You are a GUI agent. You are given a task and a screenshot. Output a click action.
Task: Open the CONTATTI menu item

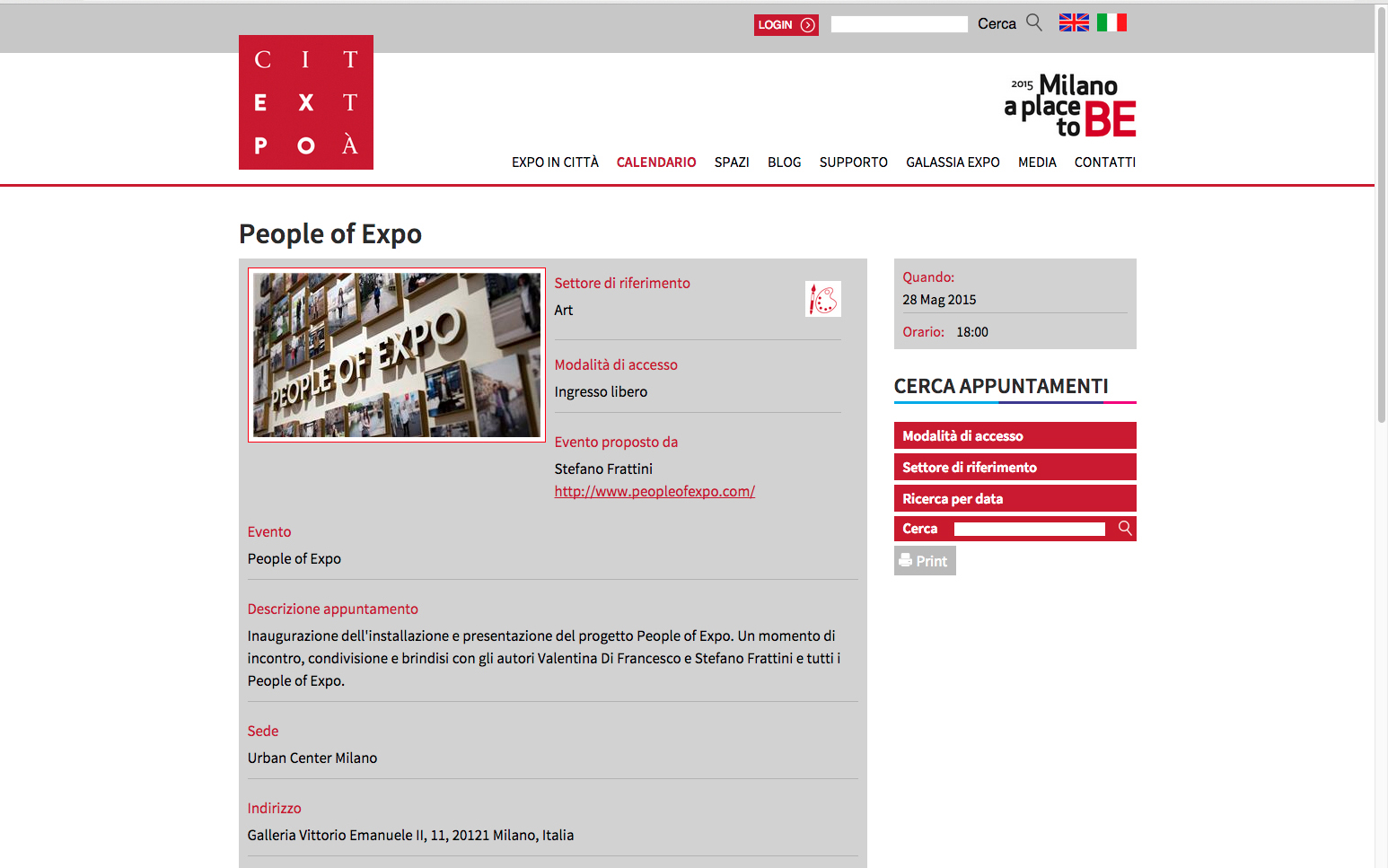coord(1105,162)
